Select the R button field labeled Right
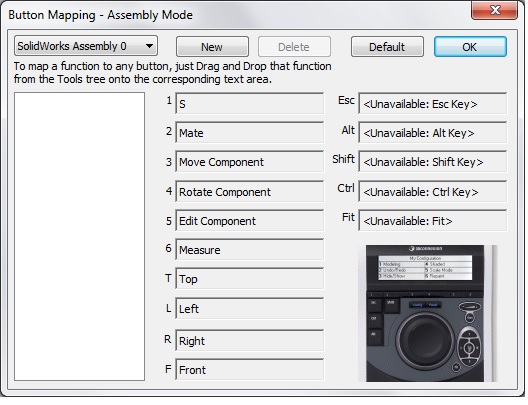528x405 pixels. 250,341
